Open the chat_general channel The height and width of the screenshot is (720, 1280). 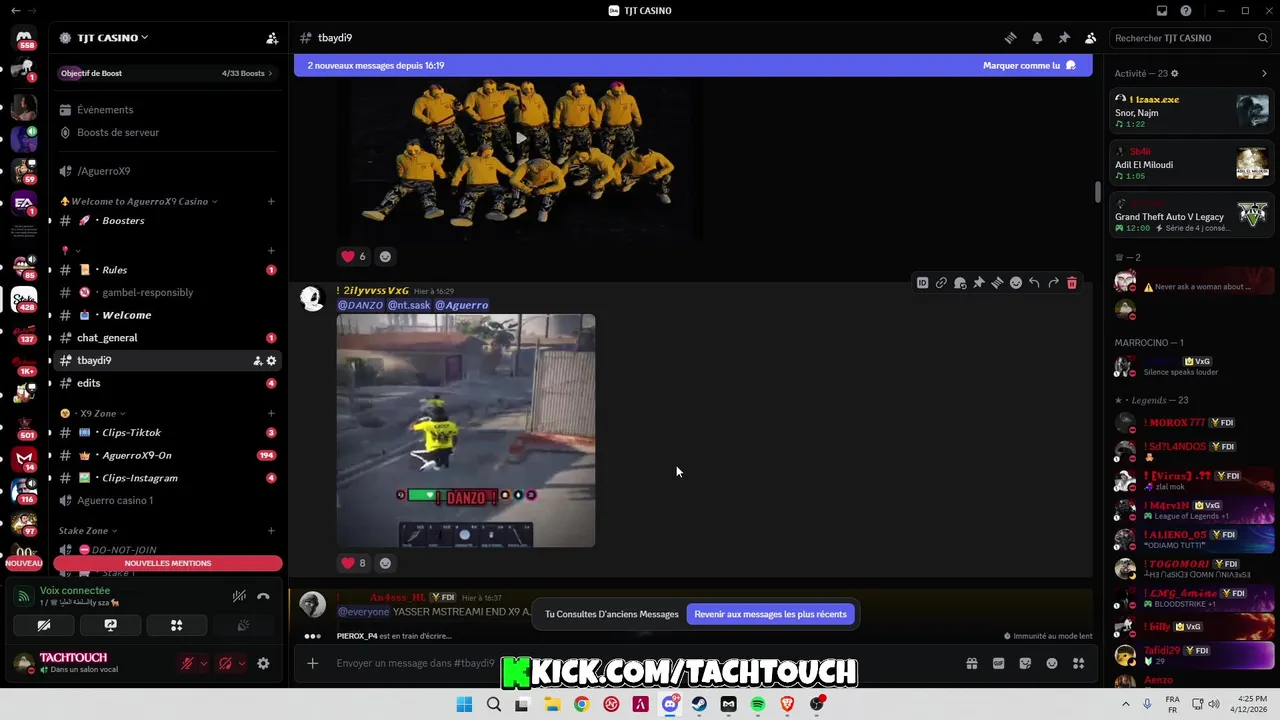167,338
